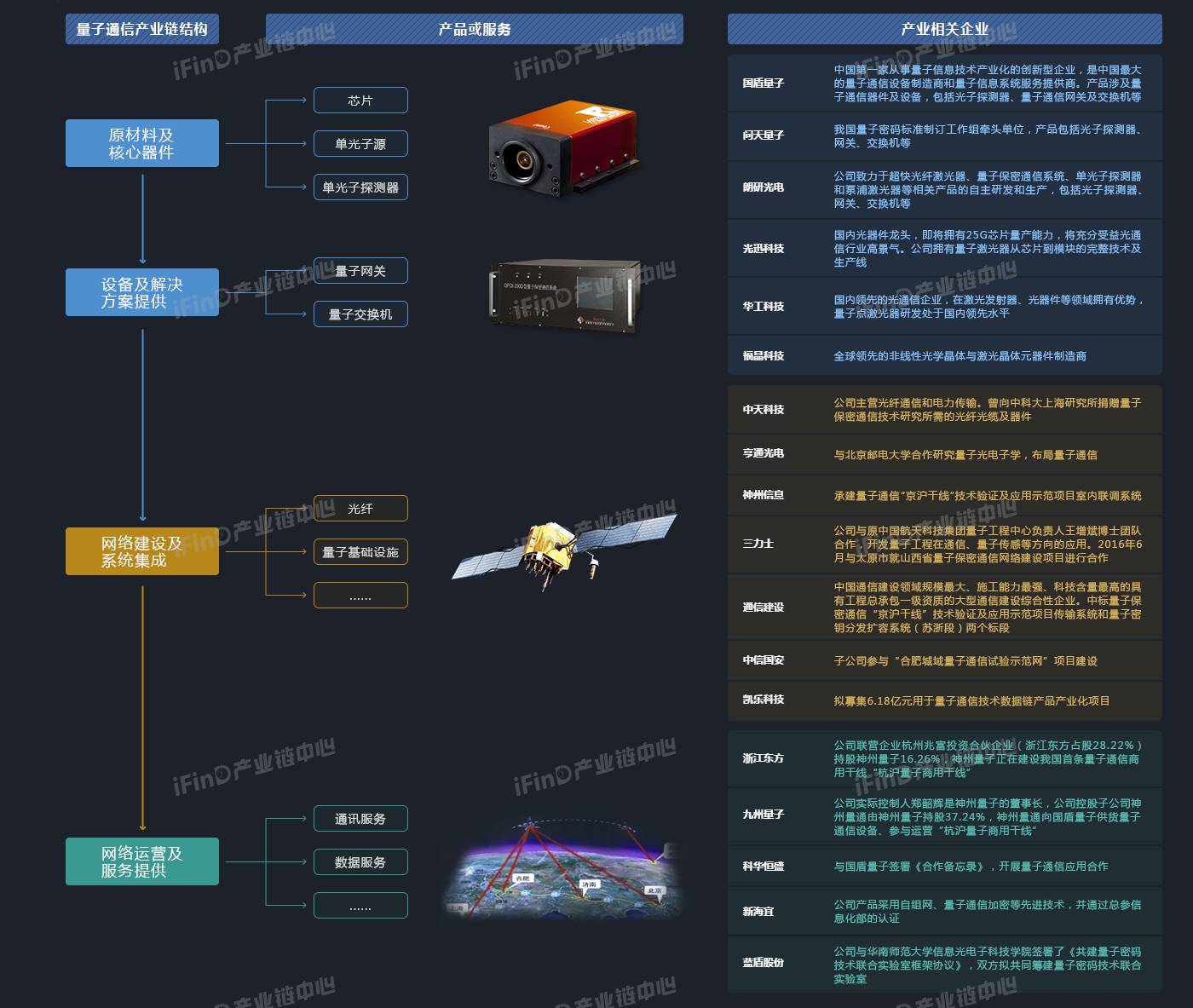Click the 量子通信产业链结构 header
1193x1008 pixels.
click(142, 29)
